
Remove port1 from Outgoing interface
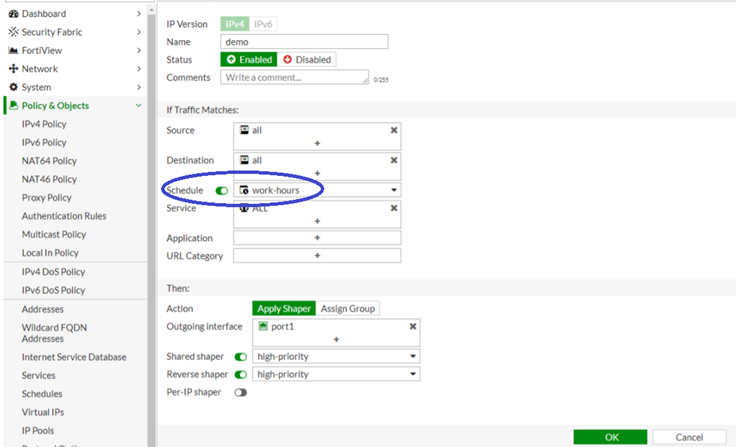pos(413,326)
